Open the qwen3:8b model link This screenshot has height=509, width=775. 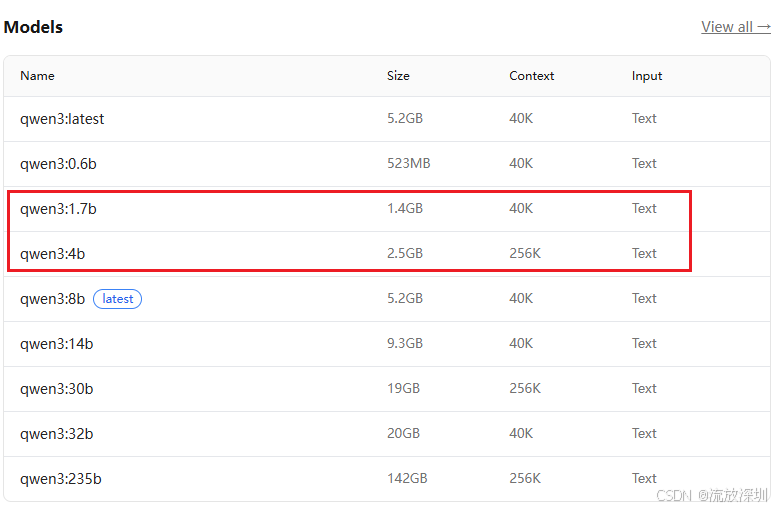click(52, 299)
